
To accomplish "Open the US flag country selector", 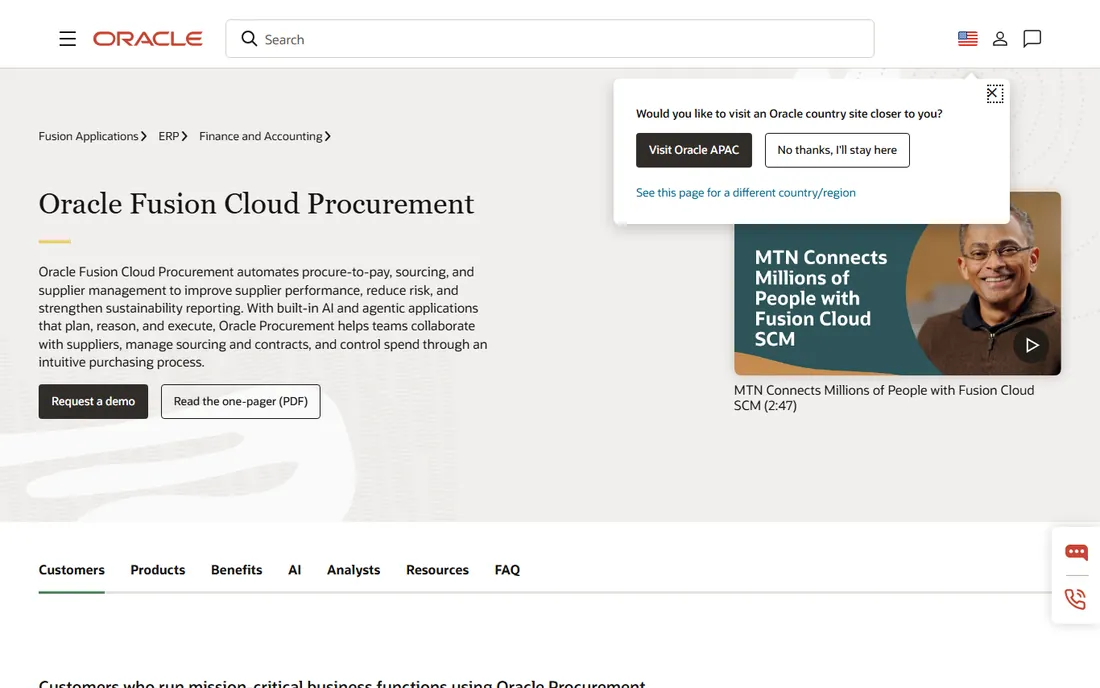I will (967, 39).
